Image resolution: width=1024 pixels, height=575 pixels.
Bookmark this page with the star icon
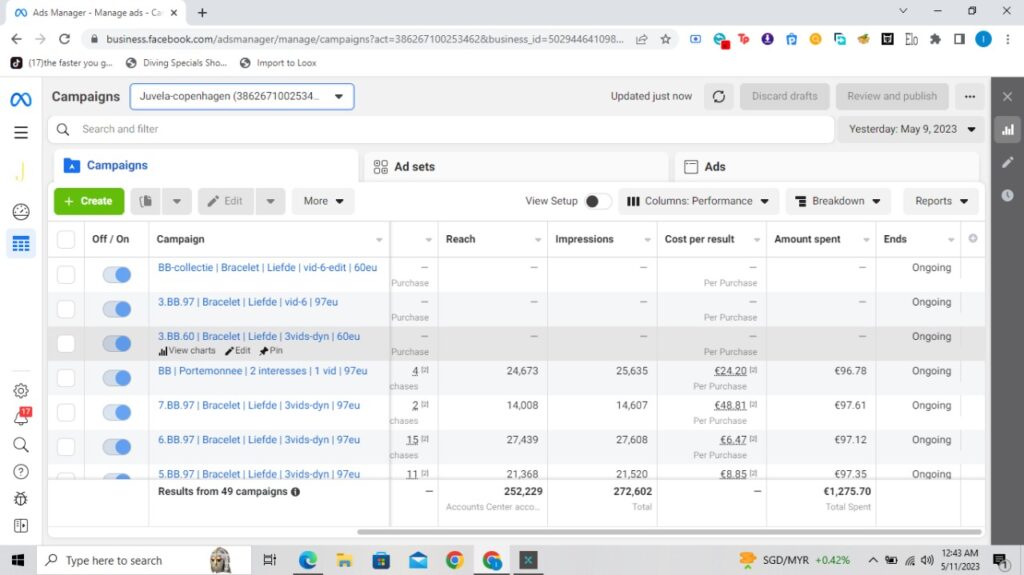pyautogui.click(x=665, y=39)
